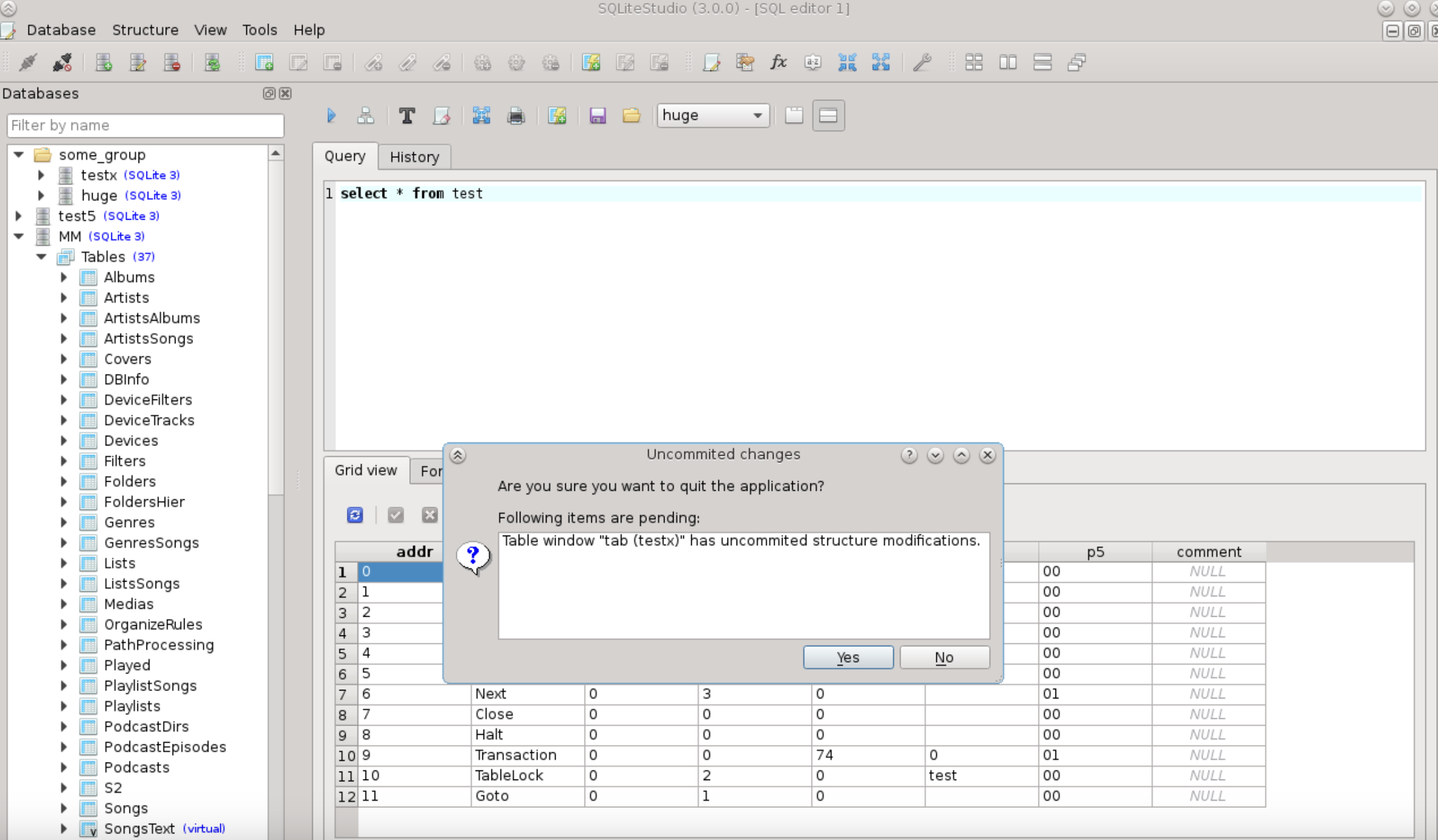
Task: Expand the SongsText virtual table node
Action: (64, 829)
